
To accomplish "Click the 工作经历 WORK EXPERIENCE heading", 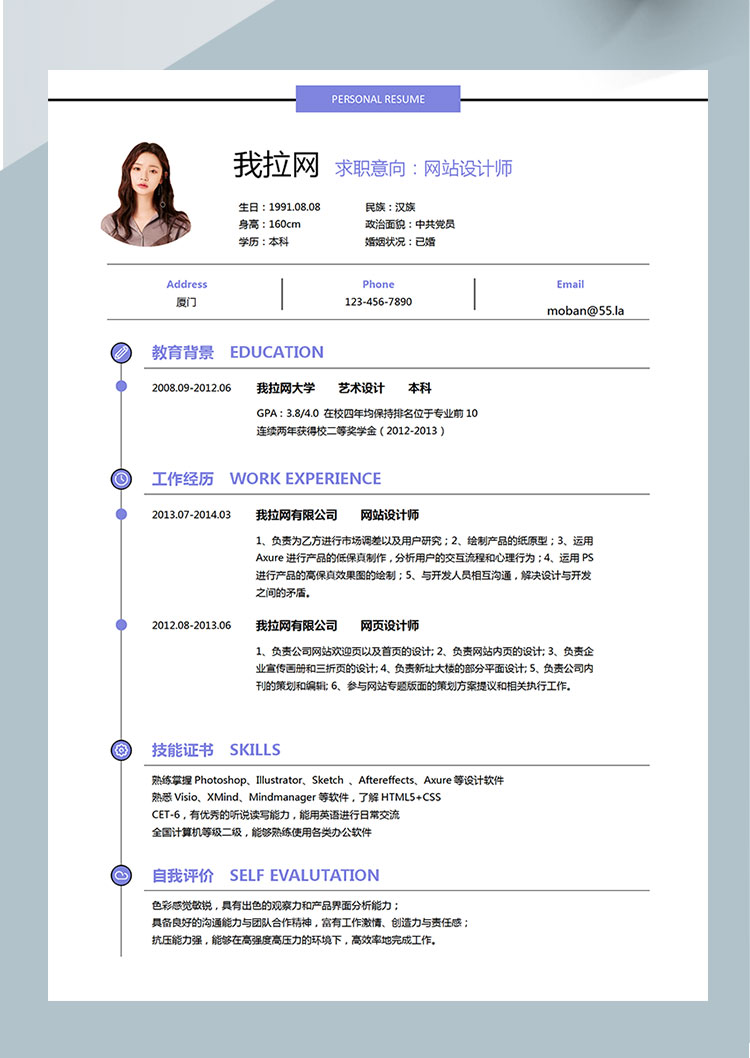I will point(266,479).
